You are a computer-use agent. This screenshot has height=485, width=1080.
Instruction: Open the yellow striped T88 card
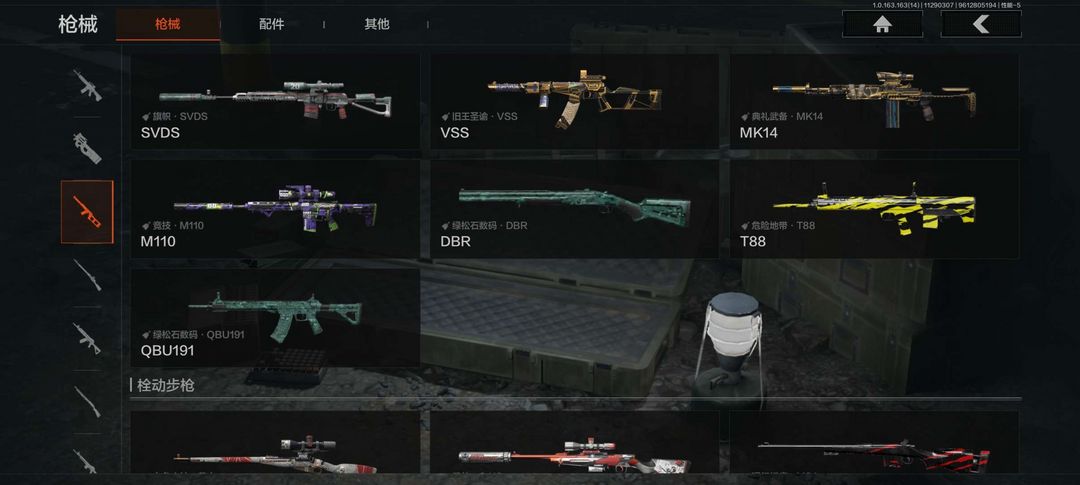click(874, 209)
